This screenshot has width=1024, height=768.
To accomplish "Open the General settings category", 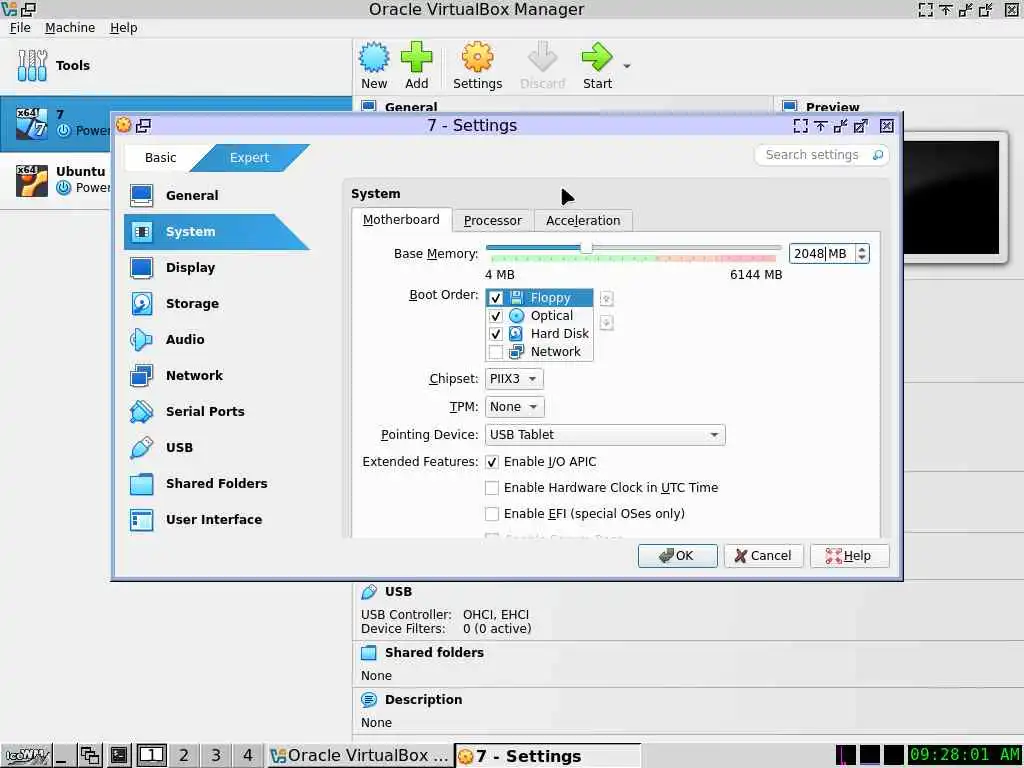I will click(x=216, y=195).
